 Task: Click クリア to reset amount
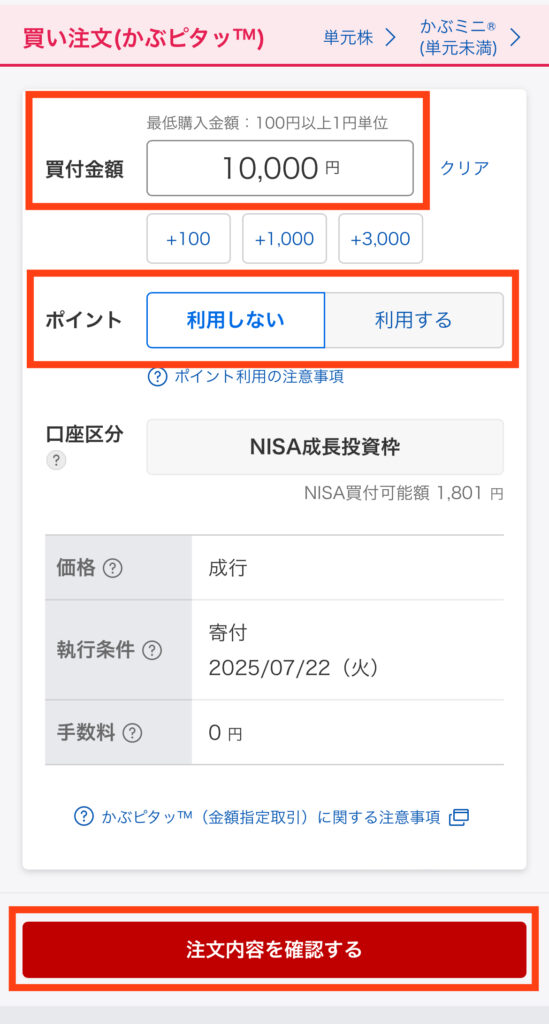[x=464, y=168]
